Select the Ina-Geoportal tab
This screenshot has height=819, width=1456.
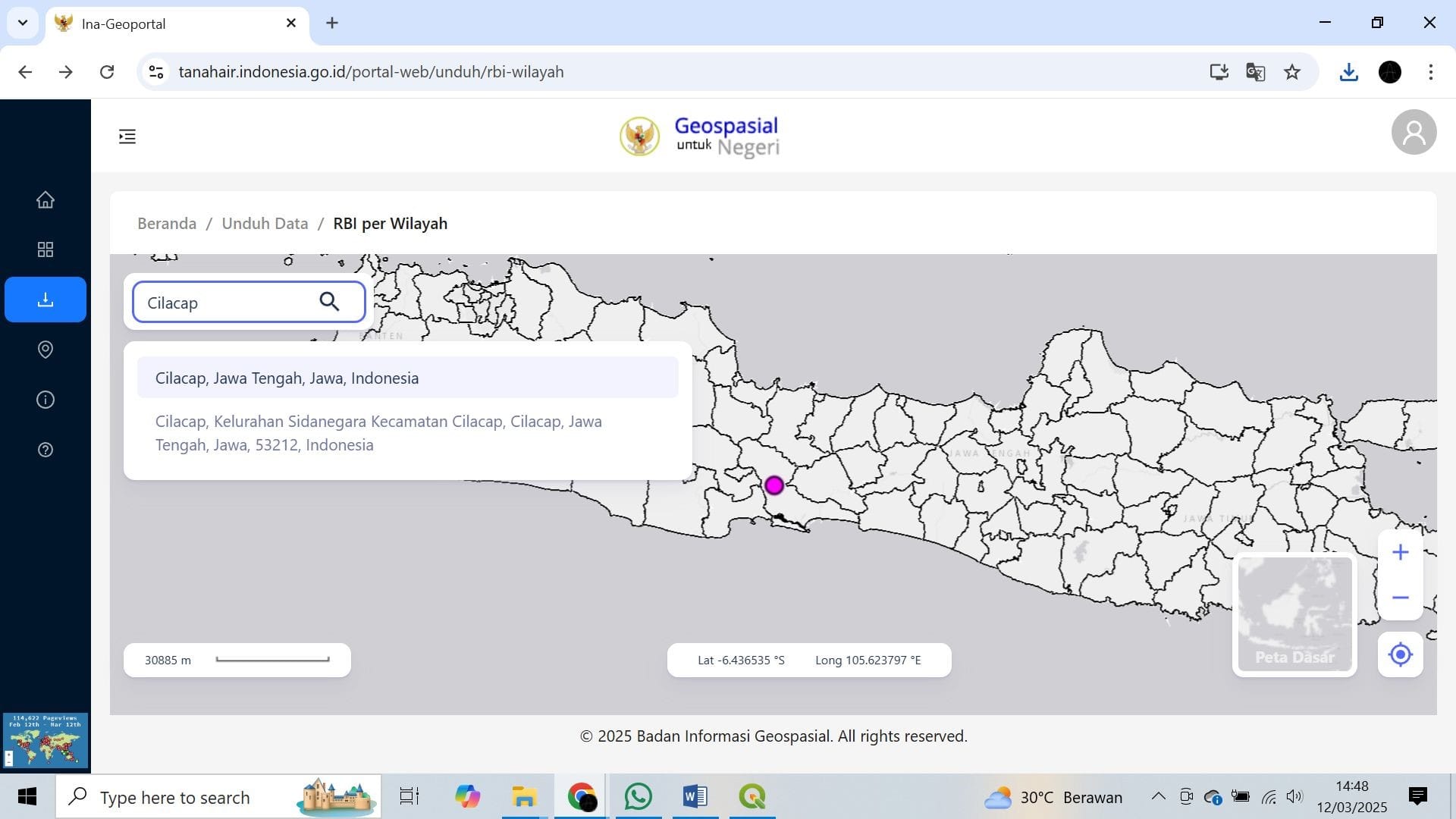[177, 24]
